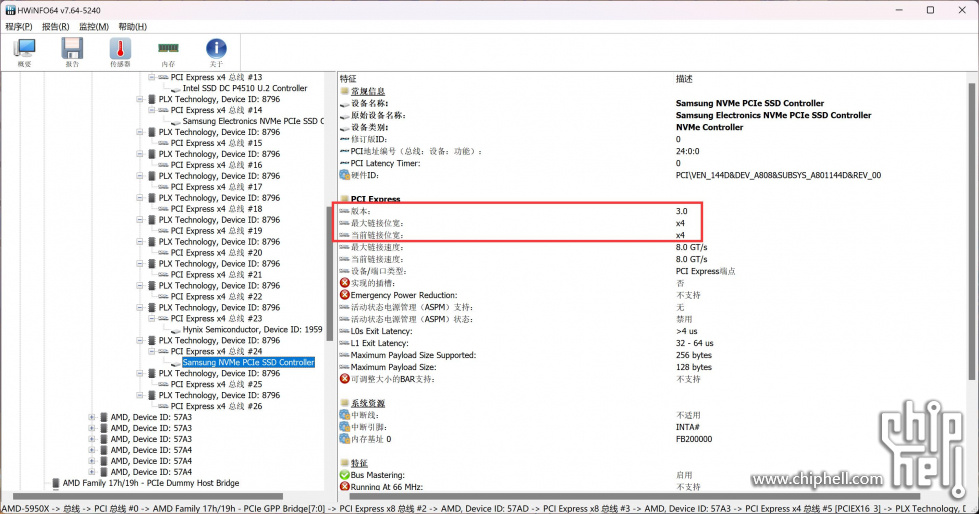The height and width of the screenshot is (514, 979).
Task: Collapse the PCI Express x4 总线 #24 node
Action: click(151, 352)
